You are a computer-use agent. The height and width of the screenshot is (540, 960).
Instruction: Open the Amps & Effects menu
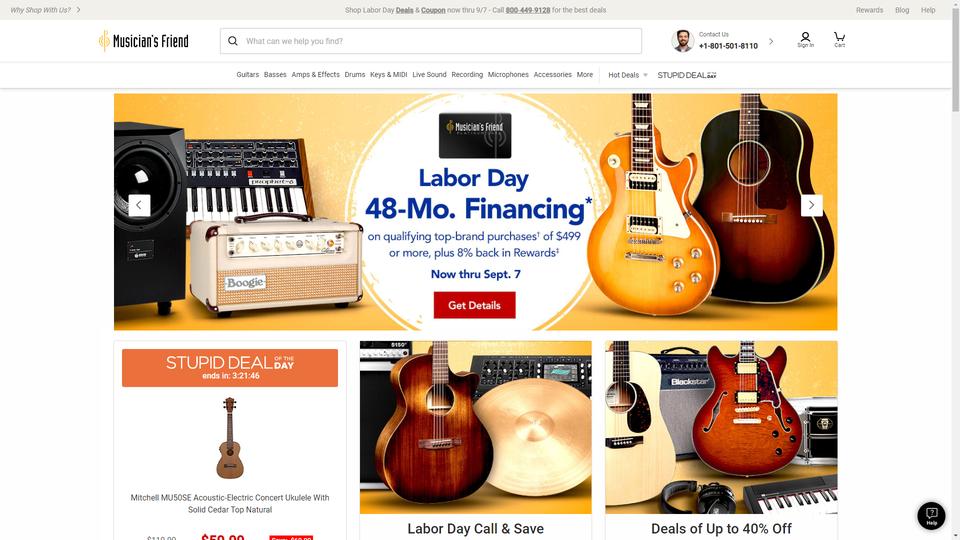point(315,75)
